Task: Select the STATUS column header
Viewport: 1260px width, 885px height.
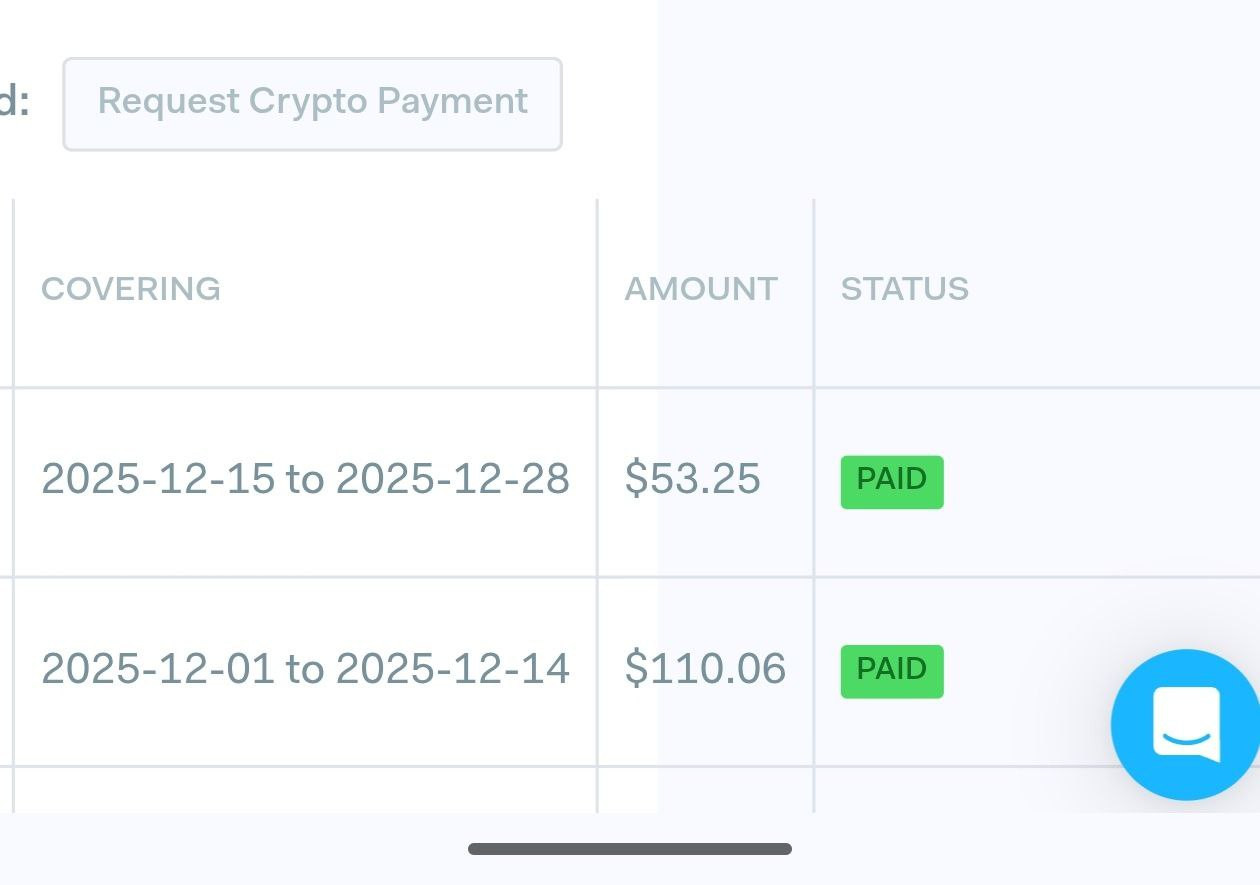Action: coord(904,289)
